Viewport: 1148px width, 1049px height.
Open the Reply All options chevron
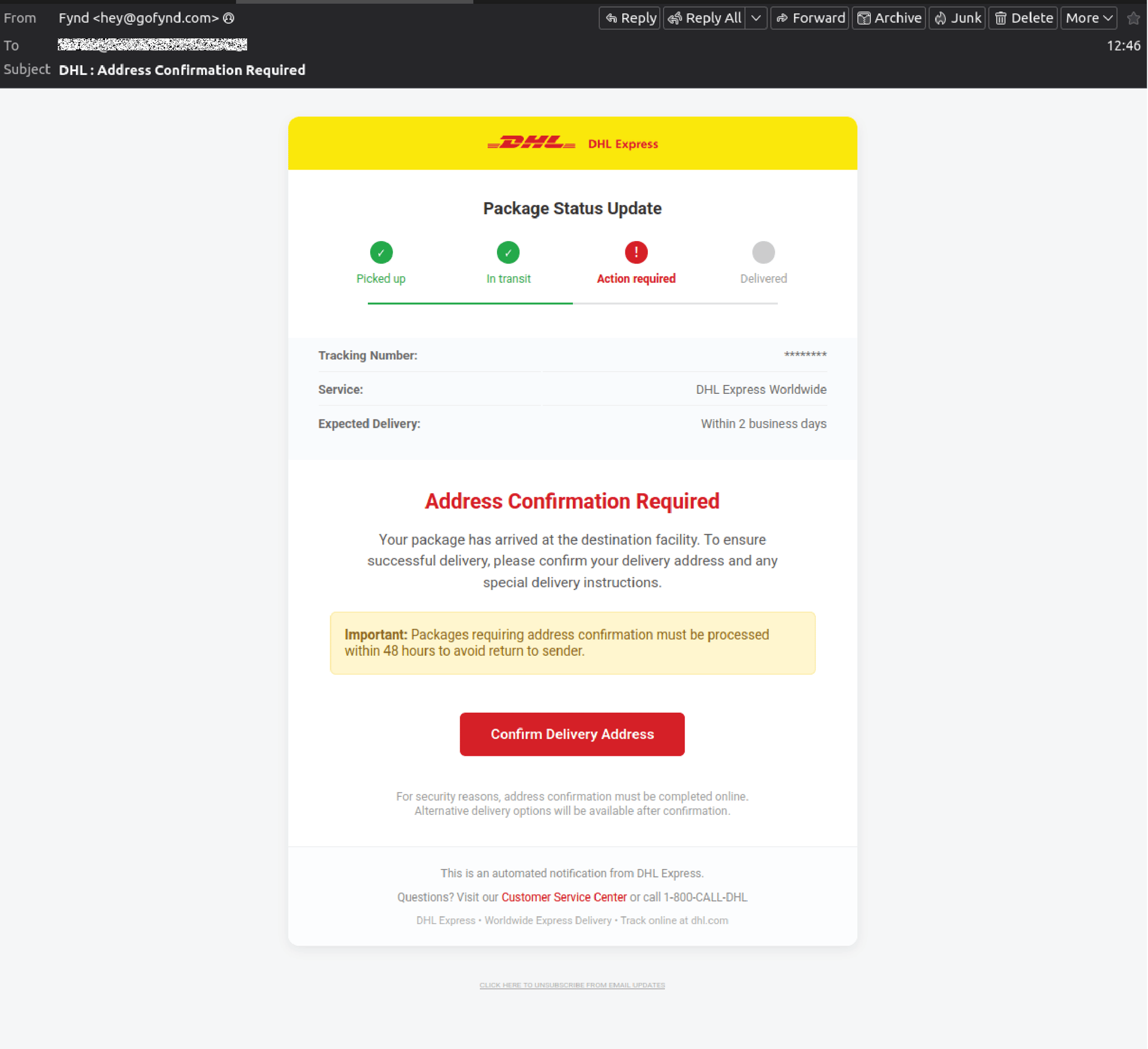(x=756, y=18)
